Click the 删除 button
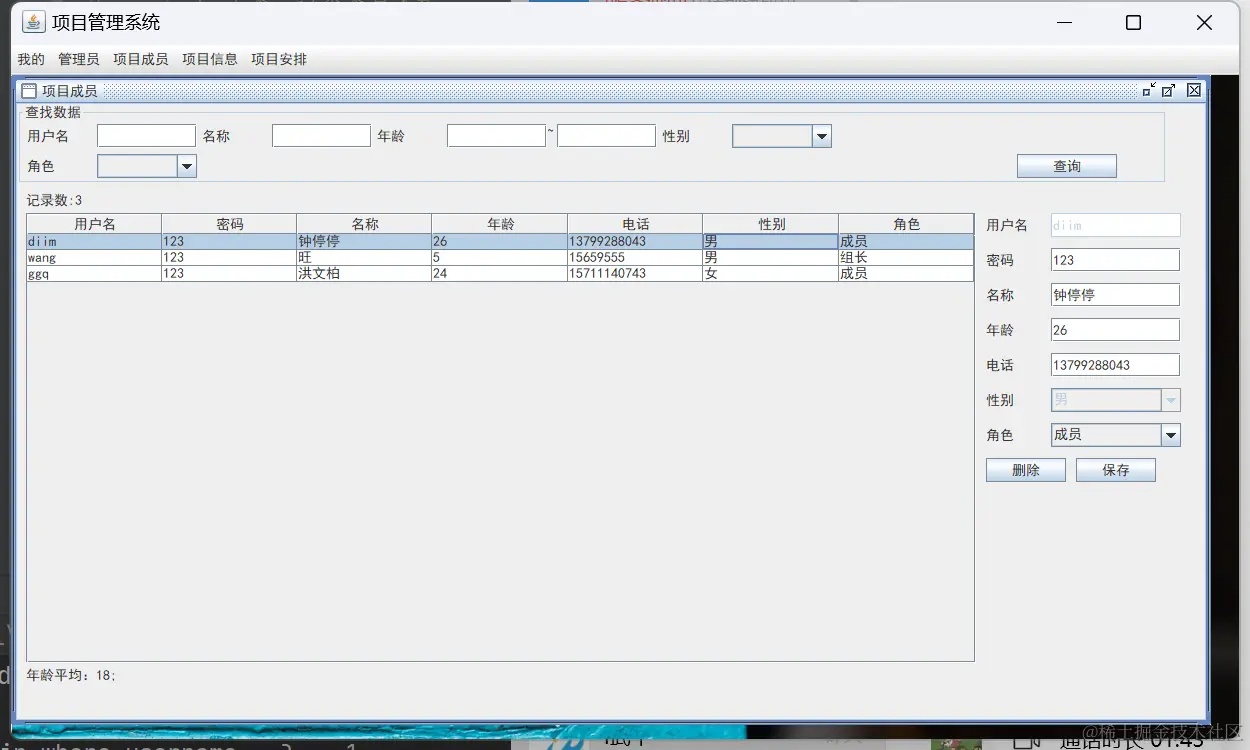The image size is (1250, 750). coord(1026,470)
